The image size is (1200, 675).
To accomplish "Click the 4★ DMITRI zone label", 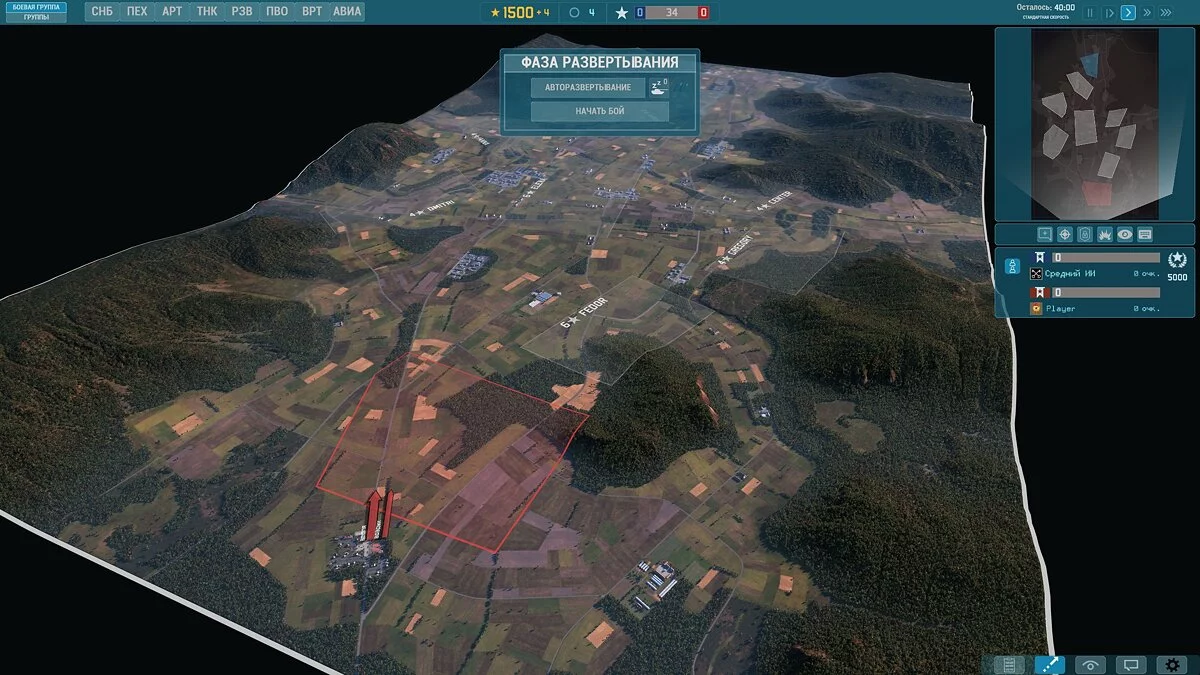I will pos(432,209).
